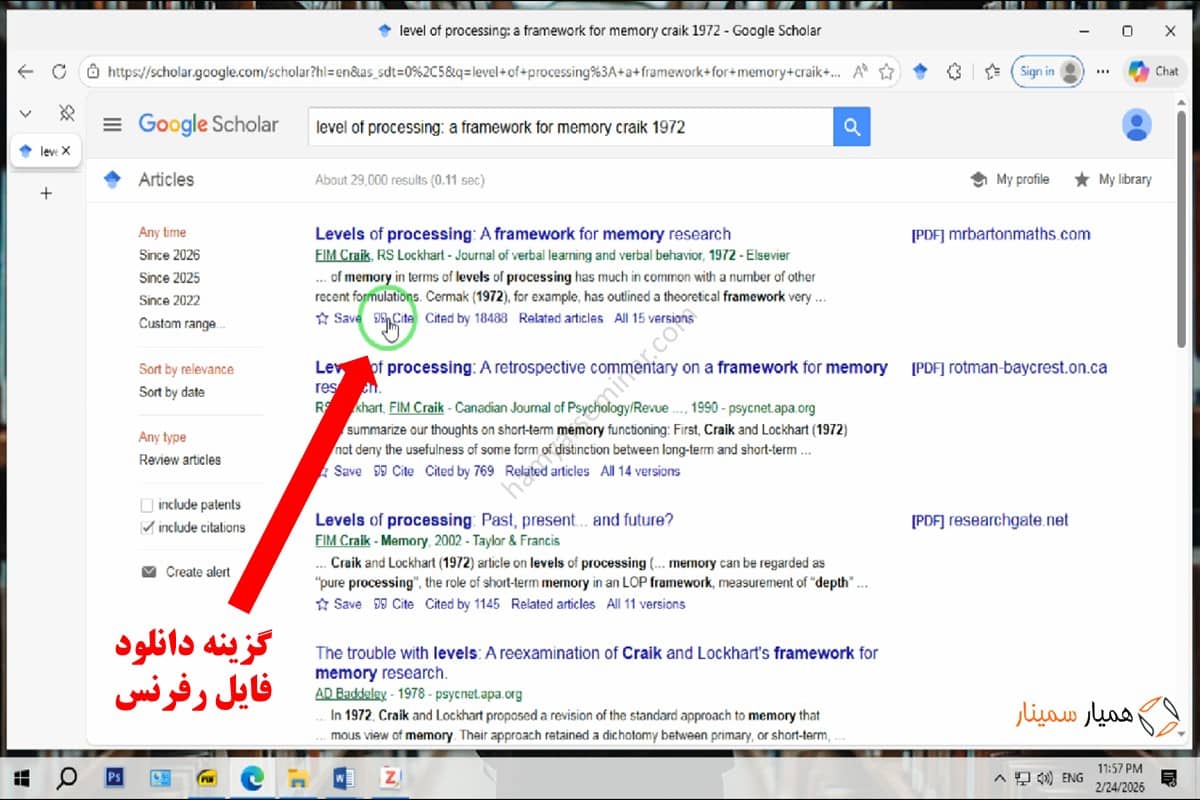Add a new tab with the plus icon

click(x=45, y=193)
